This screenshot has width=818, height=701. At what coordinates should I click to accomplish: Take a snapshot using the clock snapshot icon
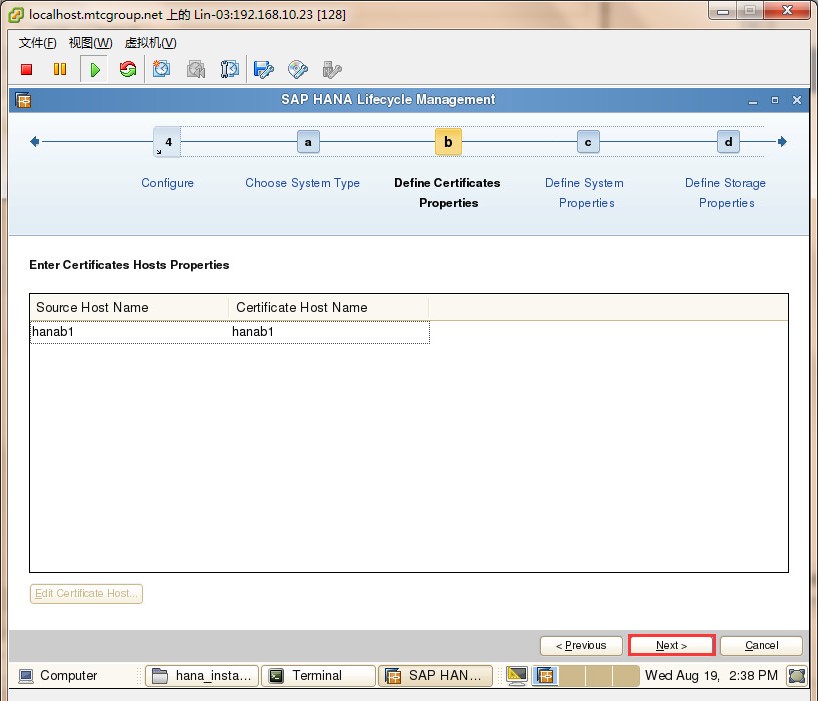point(161,69)
